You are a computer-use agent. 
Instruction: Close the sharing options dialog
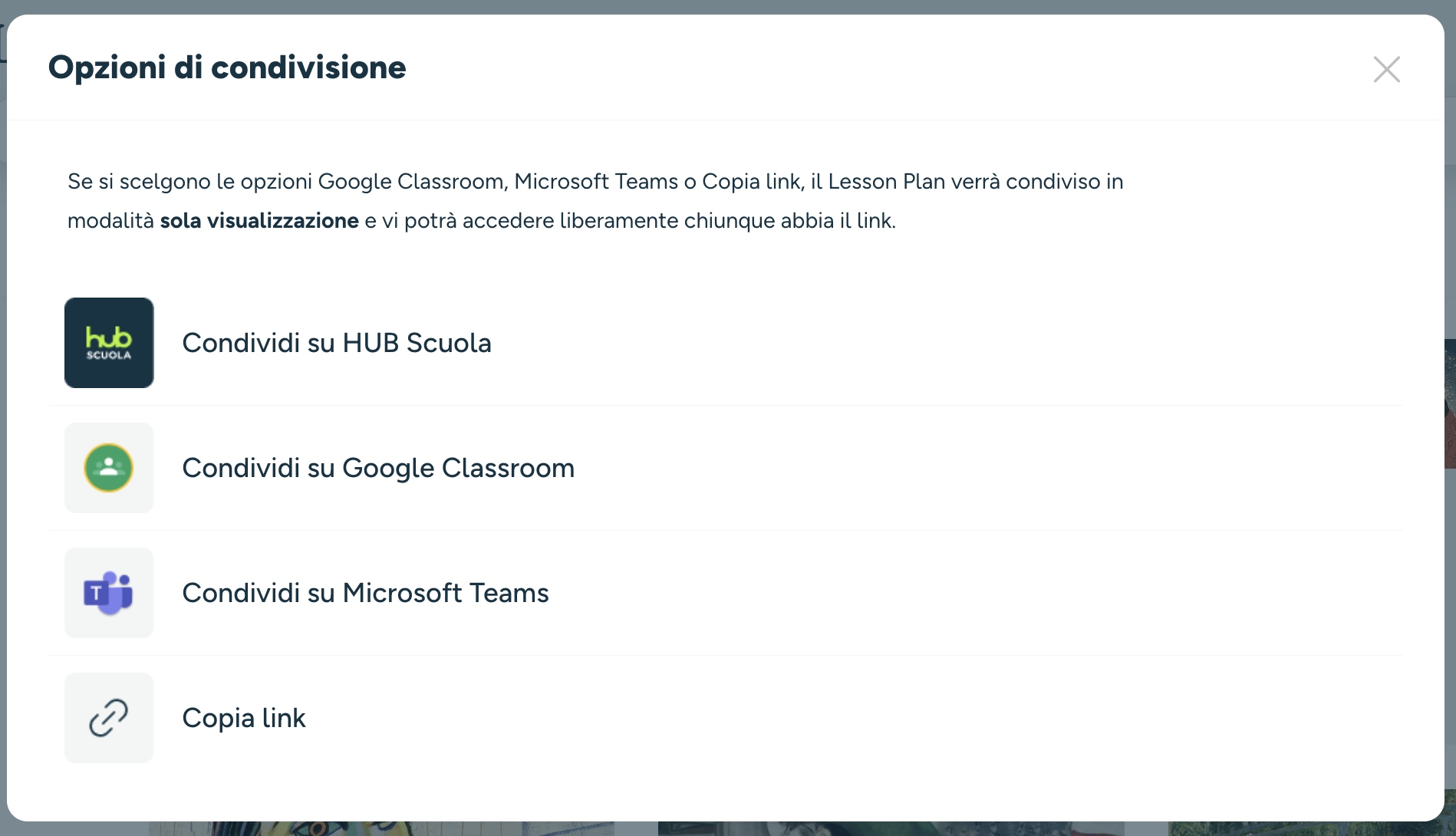point(1386,69)
